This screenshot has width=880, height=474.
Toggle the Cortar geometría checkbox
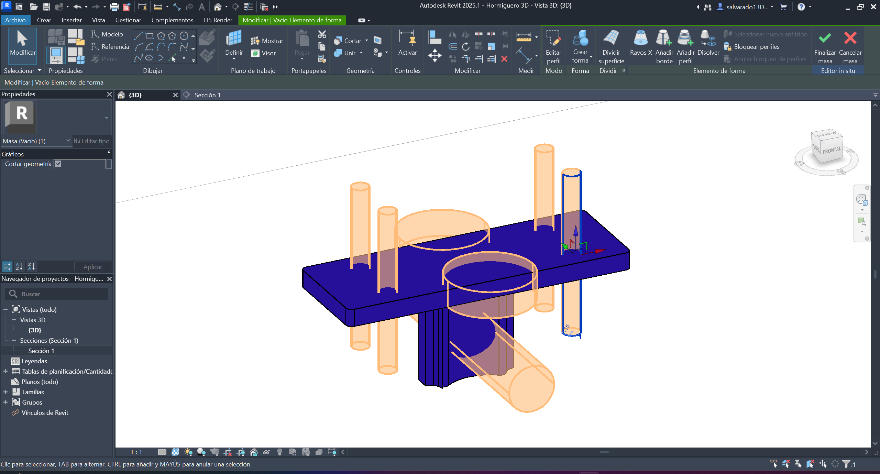pyautogui.click(x=58, y=164)
